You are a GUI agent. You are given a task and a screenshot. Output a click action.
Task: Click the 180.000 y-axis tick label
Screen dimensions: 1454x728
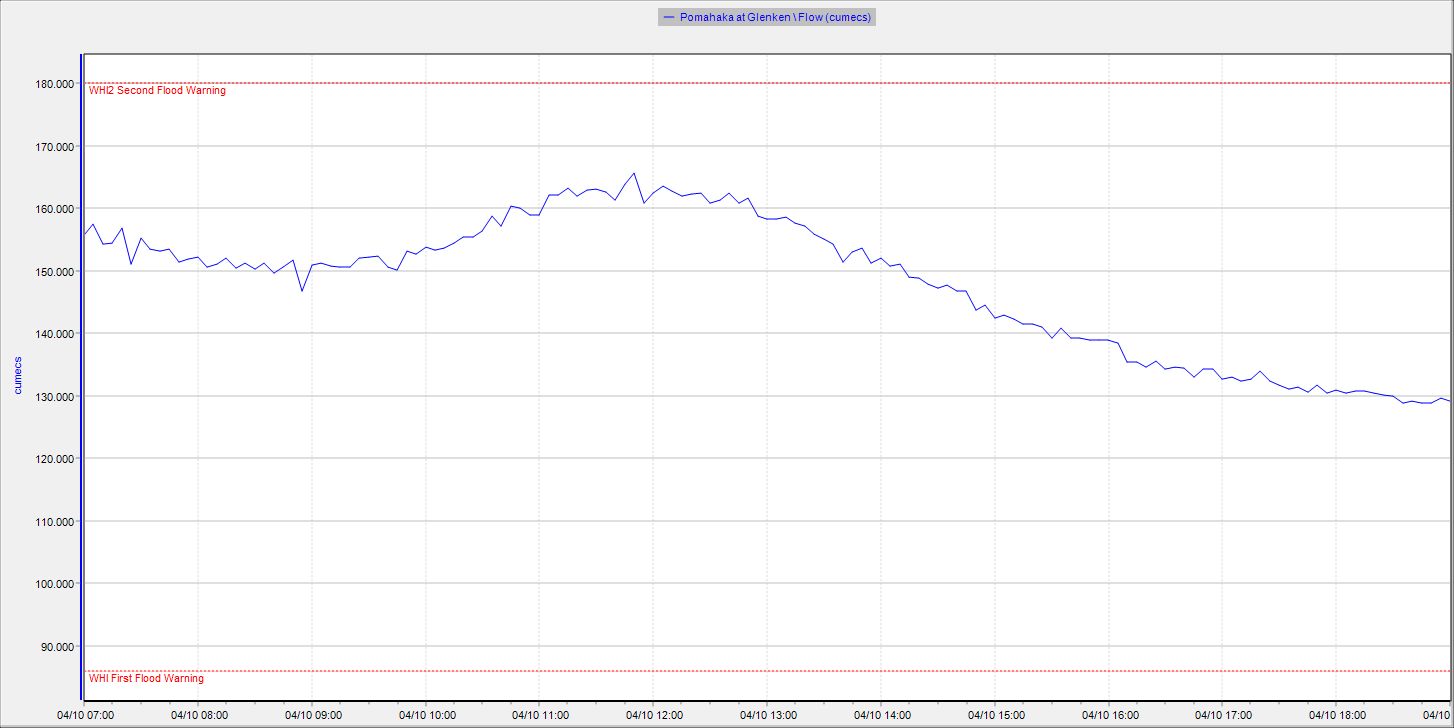pos(54,84)
